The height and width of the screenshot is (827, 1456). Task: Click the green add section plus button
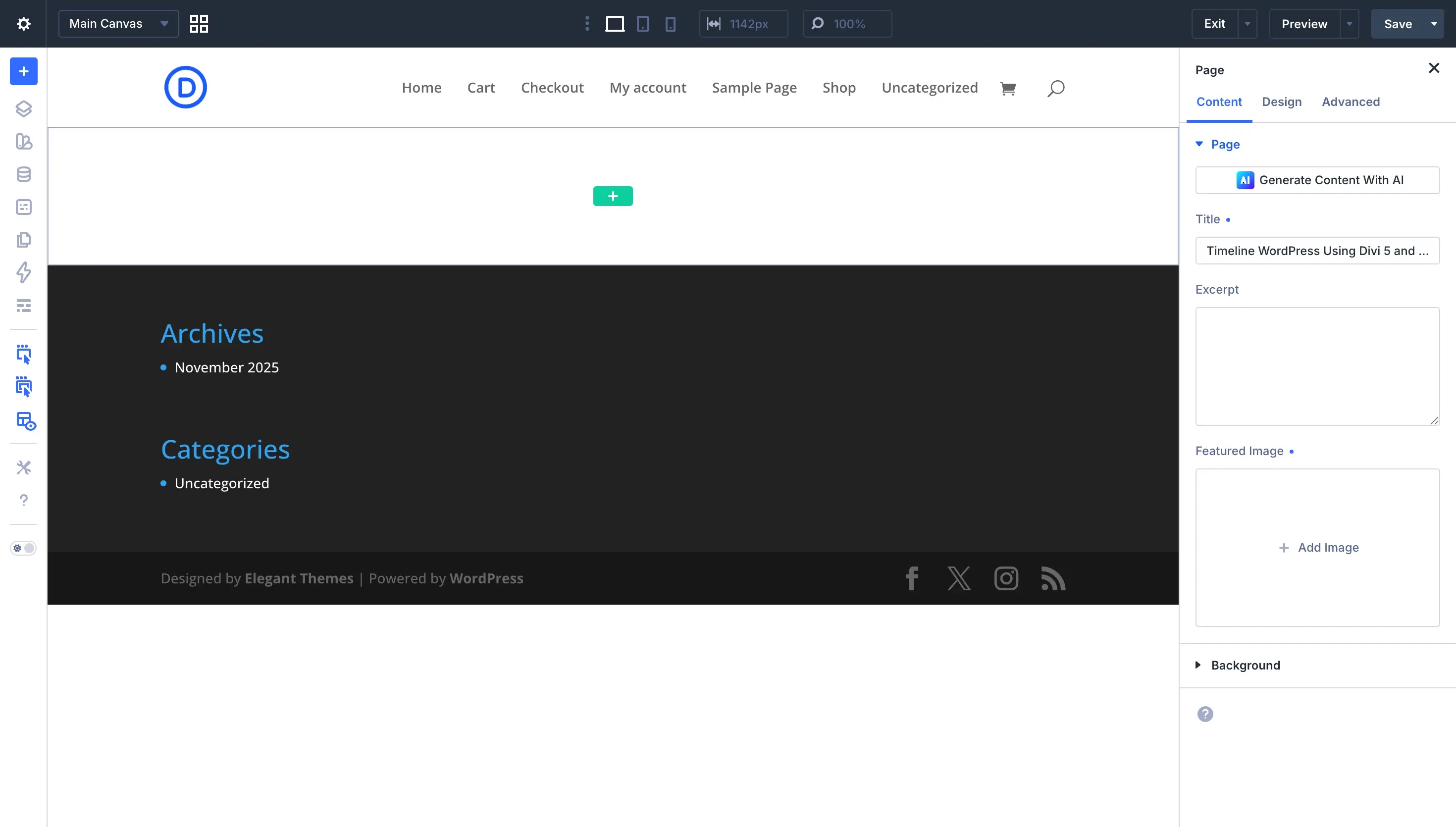click(x=613, y=196)
